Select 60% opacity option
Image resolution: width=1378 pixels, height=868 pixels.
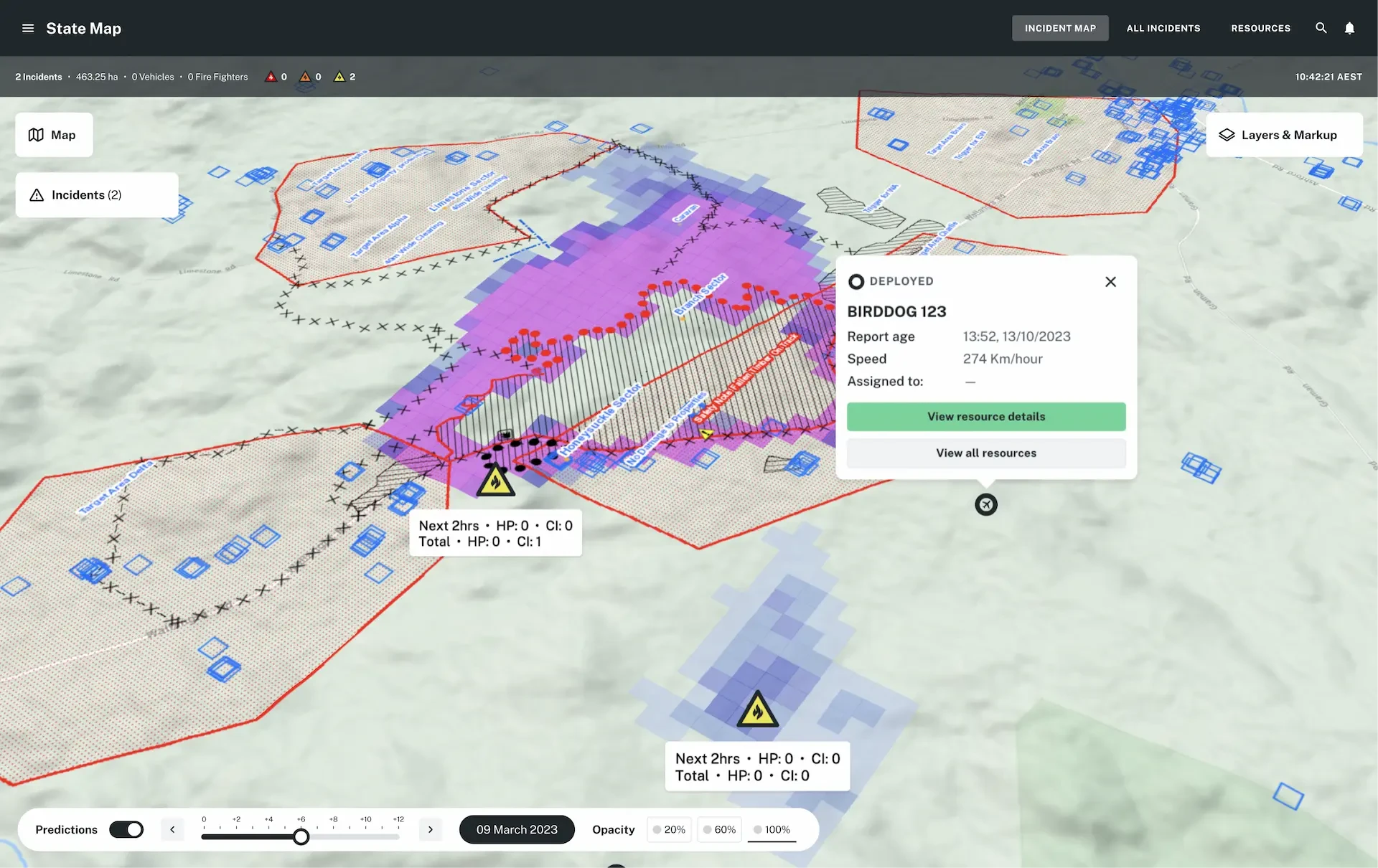[x=719, y=830]
